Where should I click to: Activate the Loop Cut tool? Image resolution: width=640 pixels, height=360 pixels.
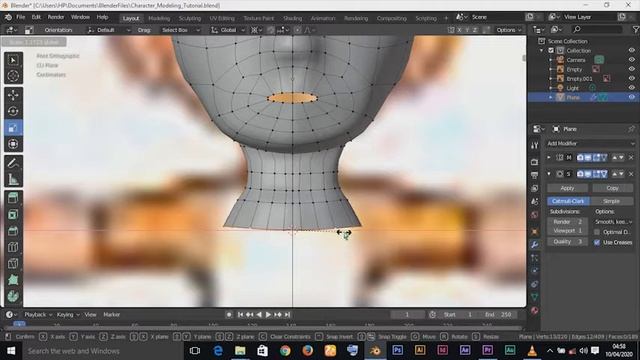[x=13, y=247]
